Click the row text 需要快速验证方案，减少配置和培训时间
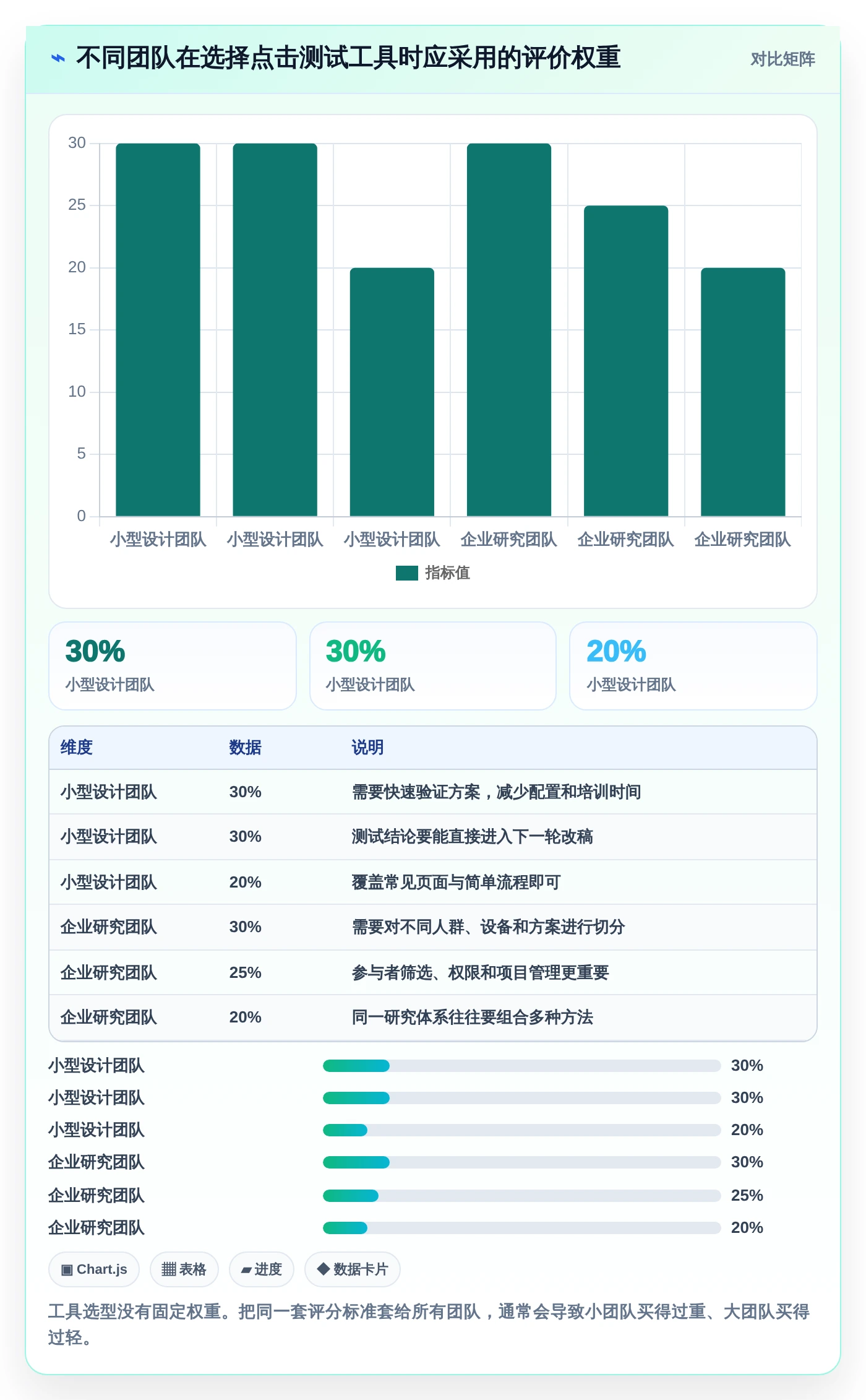Viewport: 866px width, 1400px height. tap(496, 792)
